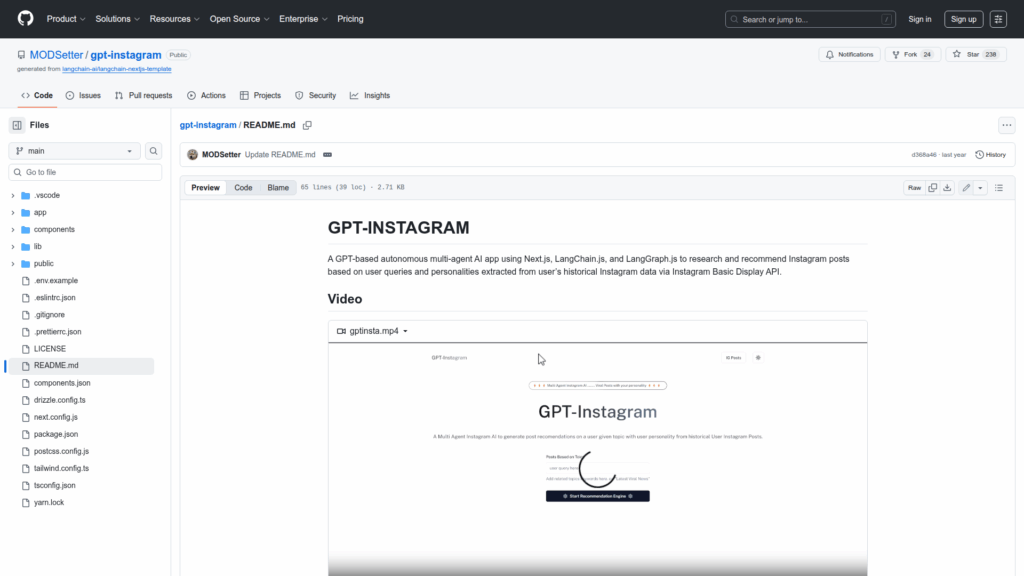
Task: Focus the Go to file input
Action: (85, 172)
